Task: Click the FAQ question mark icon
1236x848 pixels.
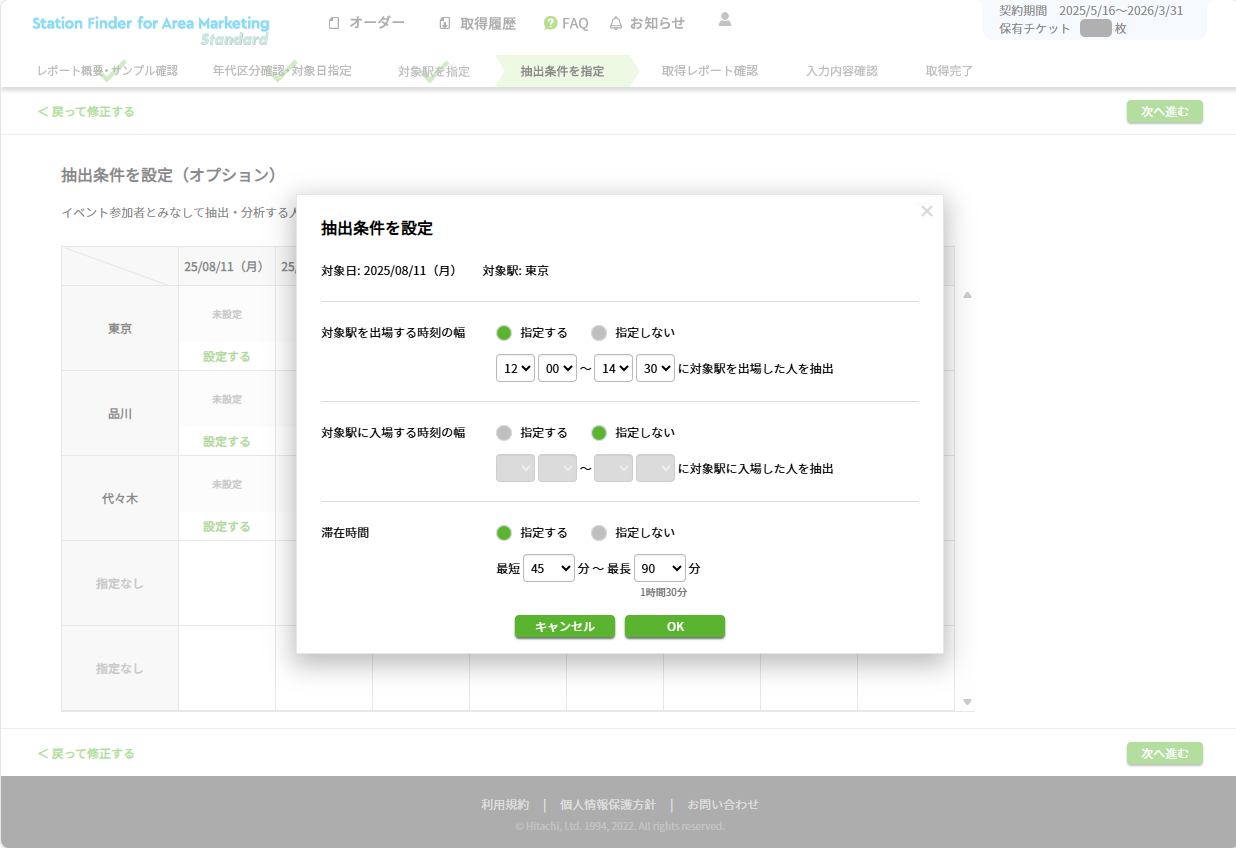Action: (x=550, y=23)
